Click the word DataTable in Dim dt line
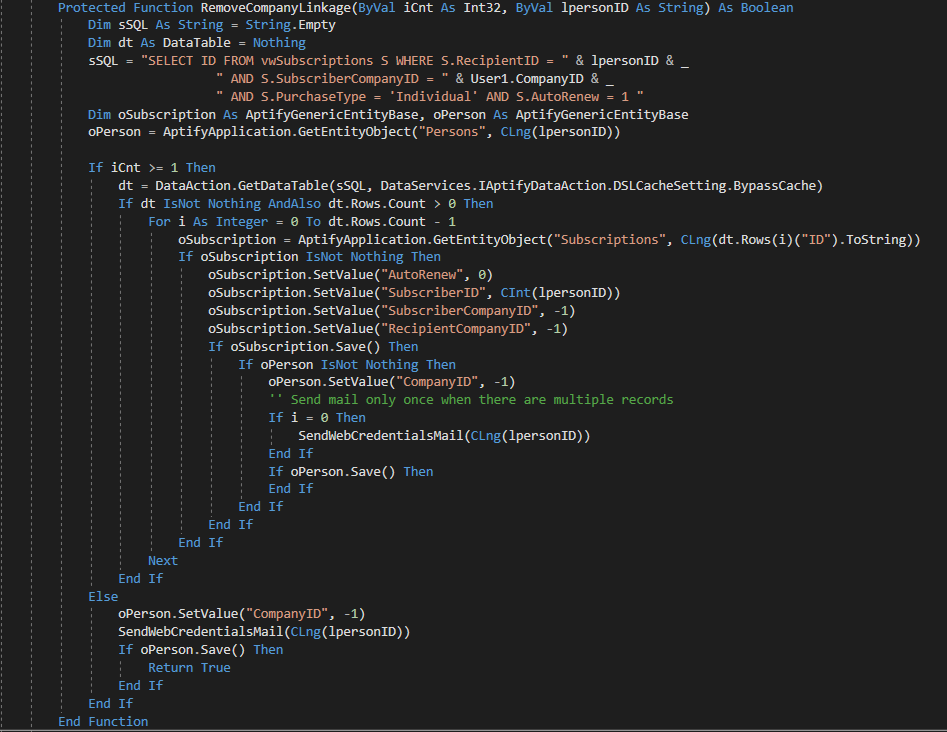 tap(197, 43)
